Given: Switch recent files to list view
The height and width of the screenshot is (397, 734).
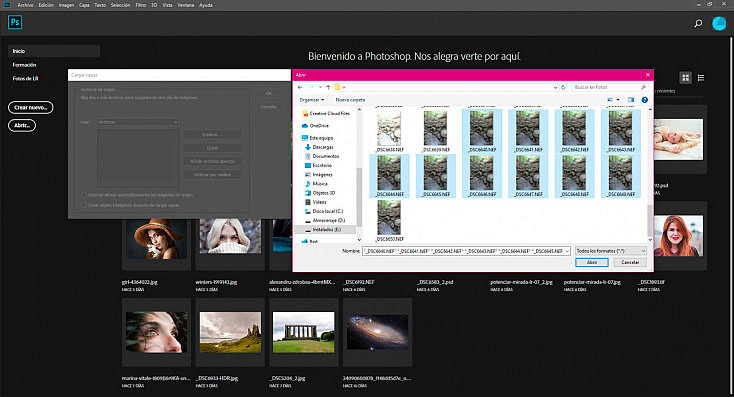Looking at the screenshot, I should (x=701, y=78).
